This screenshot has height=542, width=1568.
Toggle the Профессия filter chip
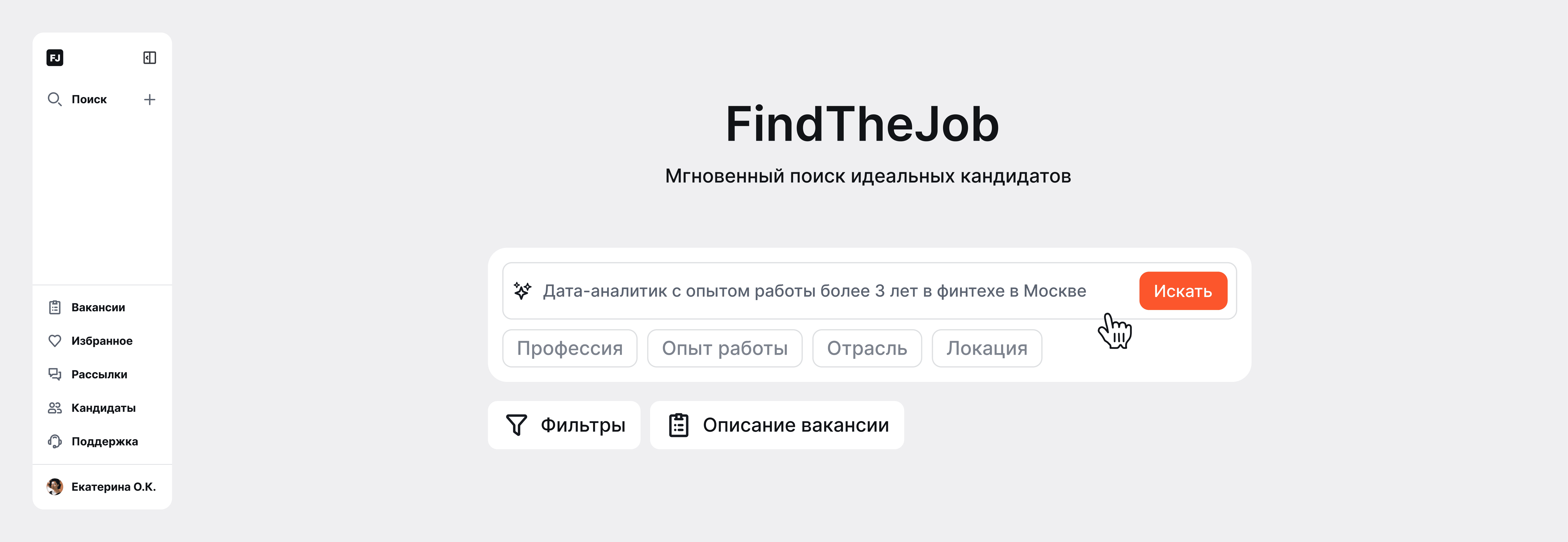[x=570, y=348]
